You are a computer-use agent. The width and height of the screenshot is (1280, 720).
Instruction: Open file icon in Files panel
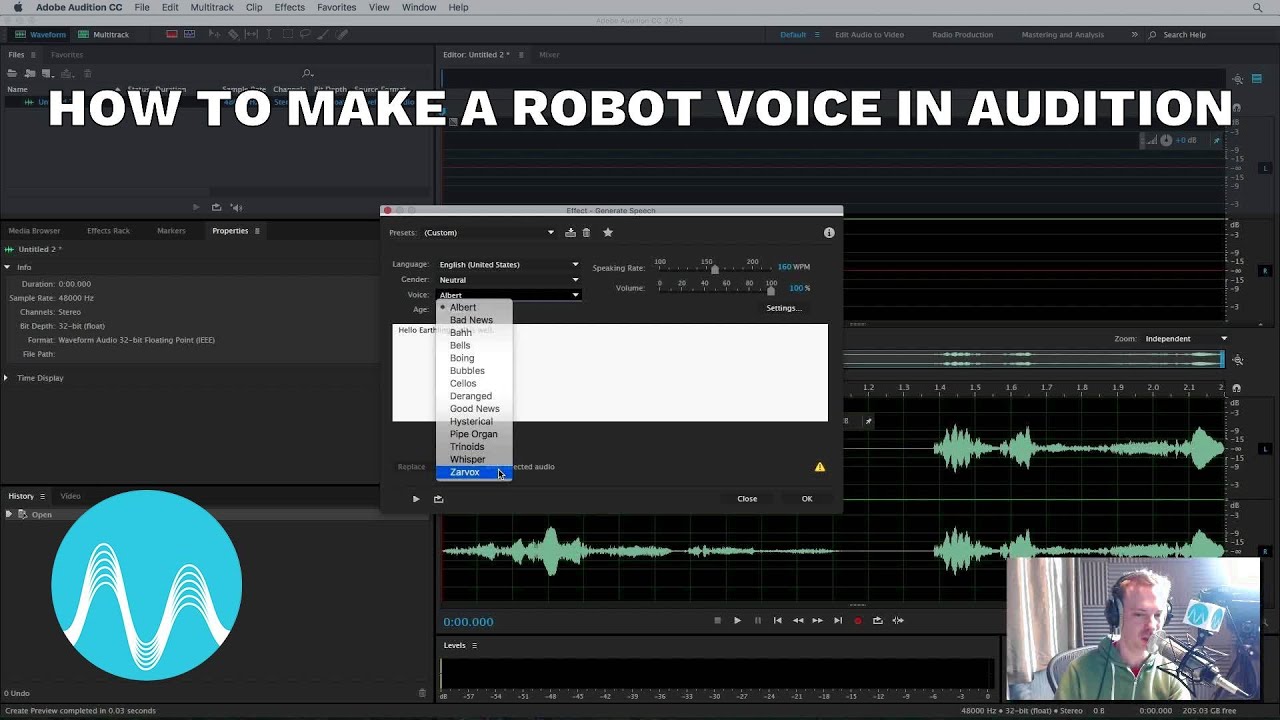click(14, 73)
